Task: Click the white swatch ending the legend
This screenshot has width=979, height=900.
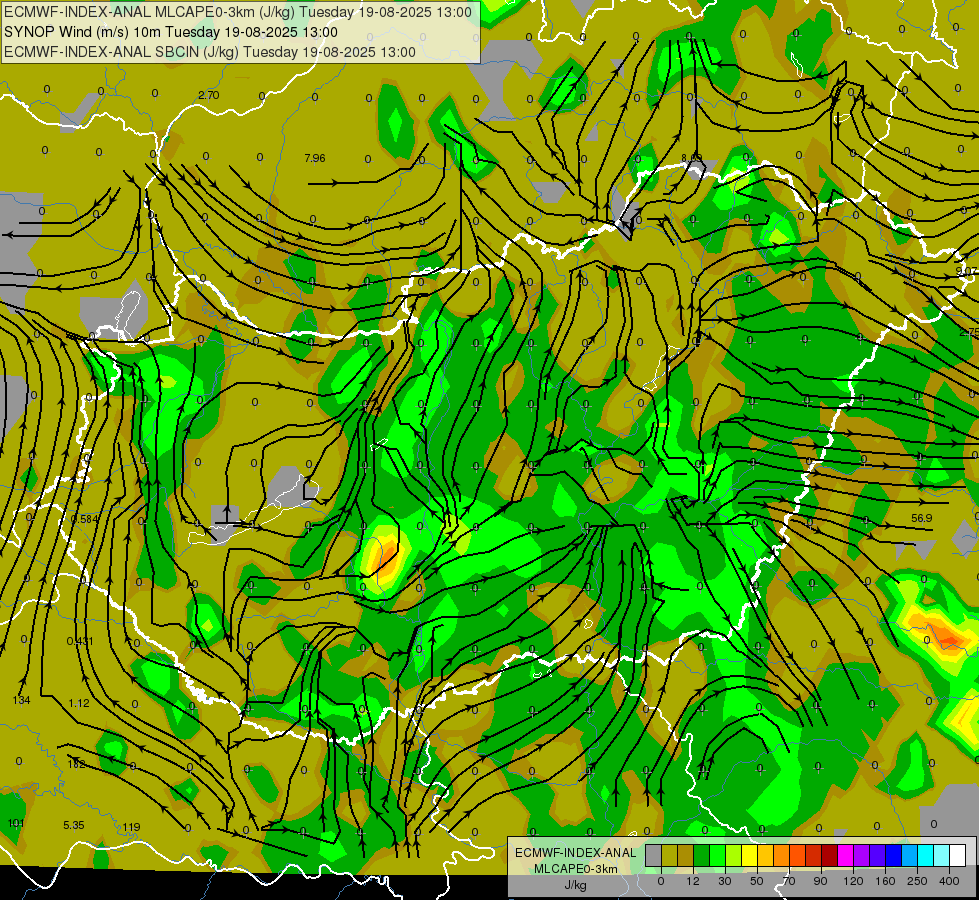Action: point(958,855)
